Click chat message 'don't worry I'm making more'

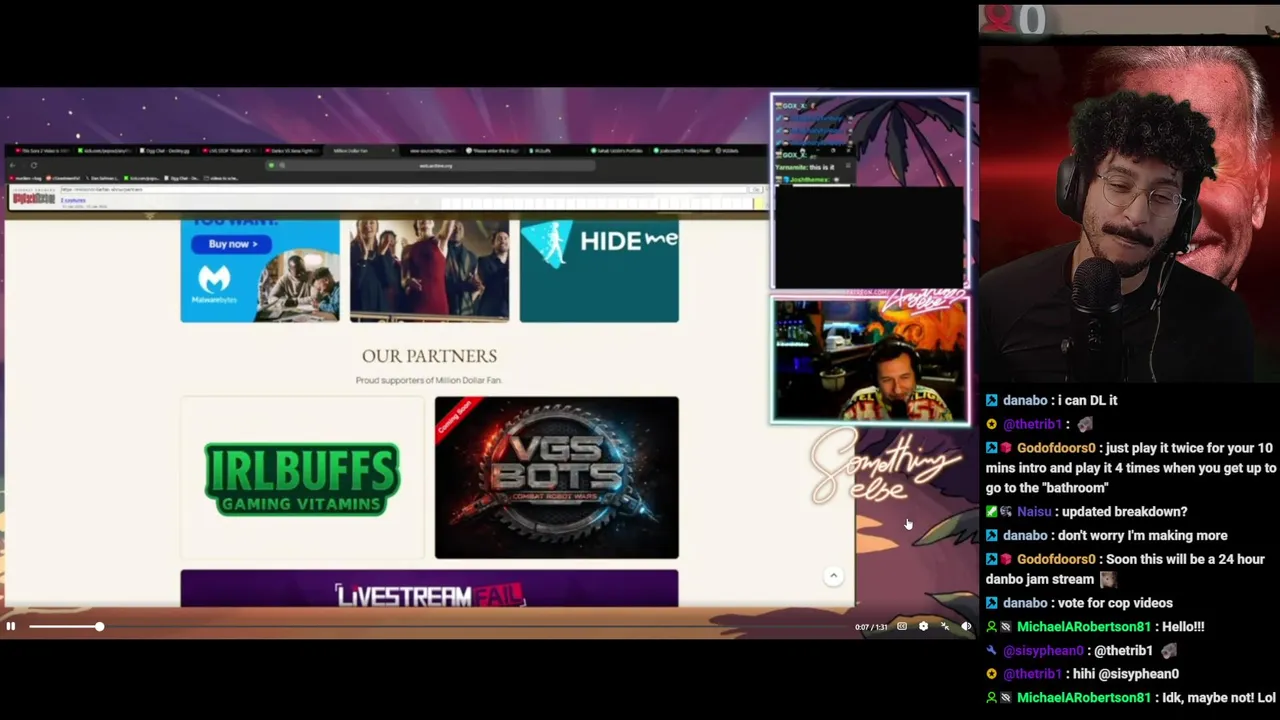click(1142, 535)
